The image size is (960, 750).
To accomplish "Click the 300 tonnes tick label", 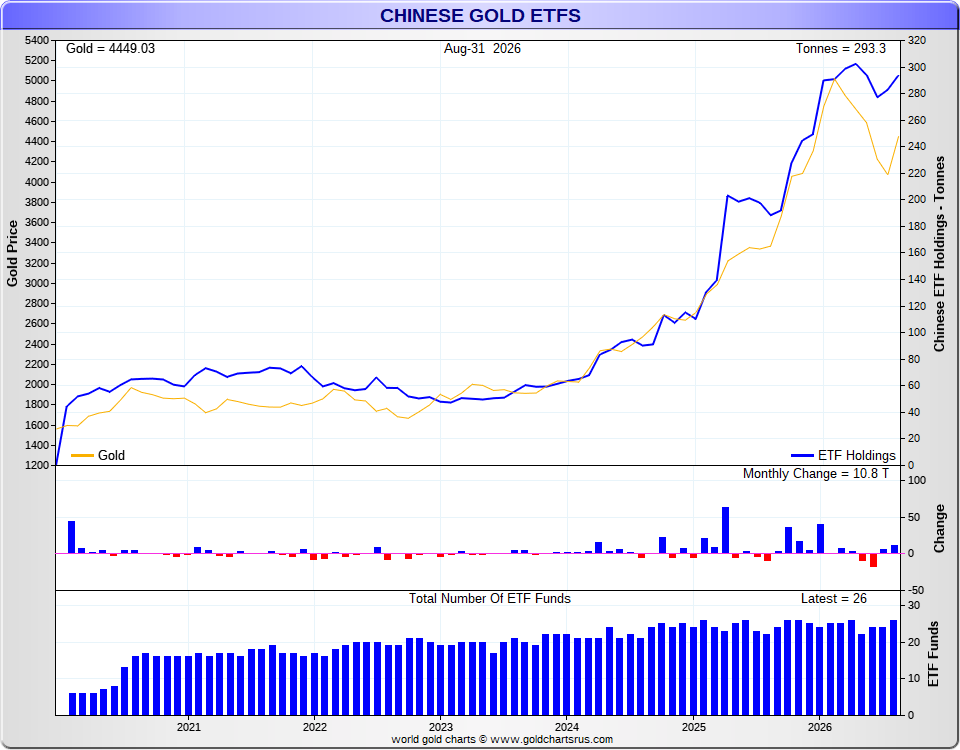I will pos(917,67).
